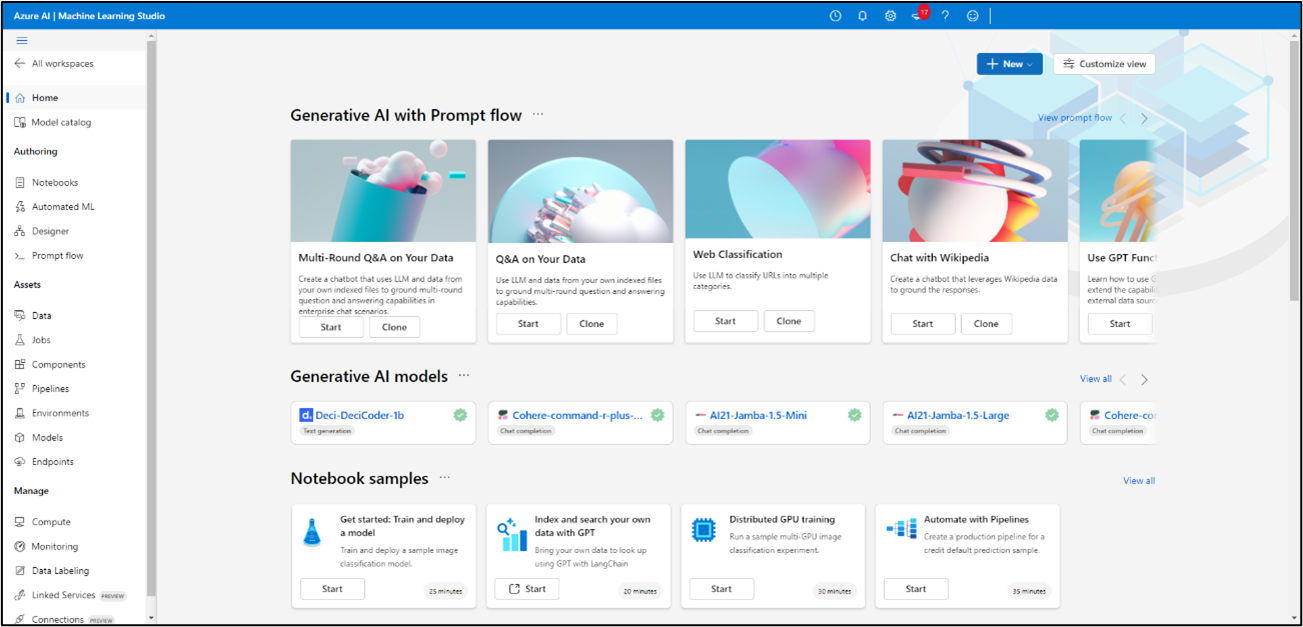Click the Endpoints icon

point(20,462)
